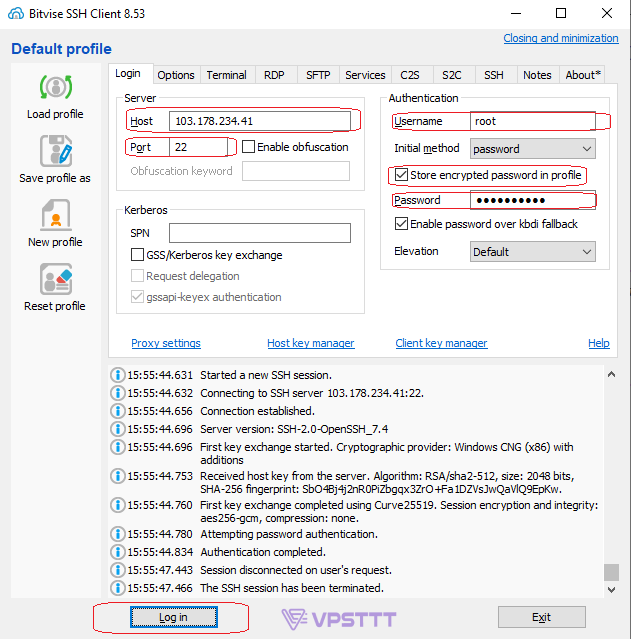This screenshot has width=631, height=639.
Task: Enable obfuscation checkbox
Action: click(248, 147)
